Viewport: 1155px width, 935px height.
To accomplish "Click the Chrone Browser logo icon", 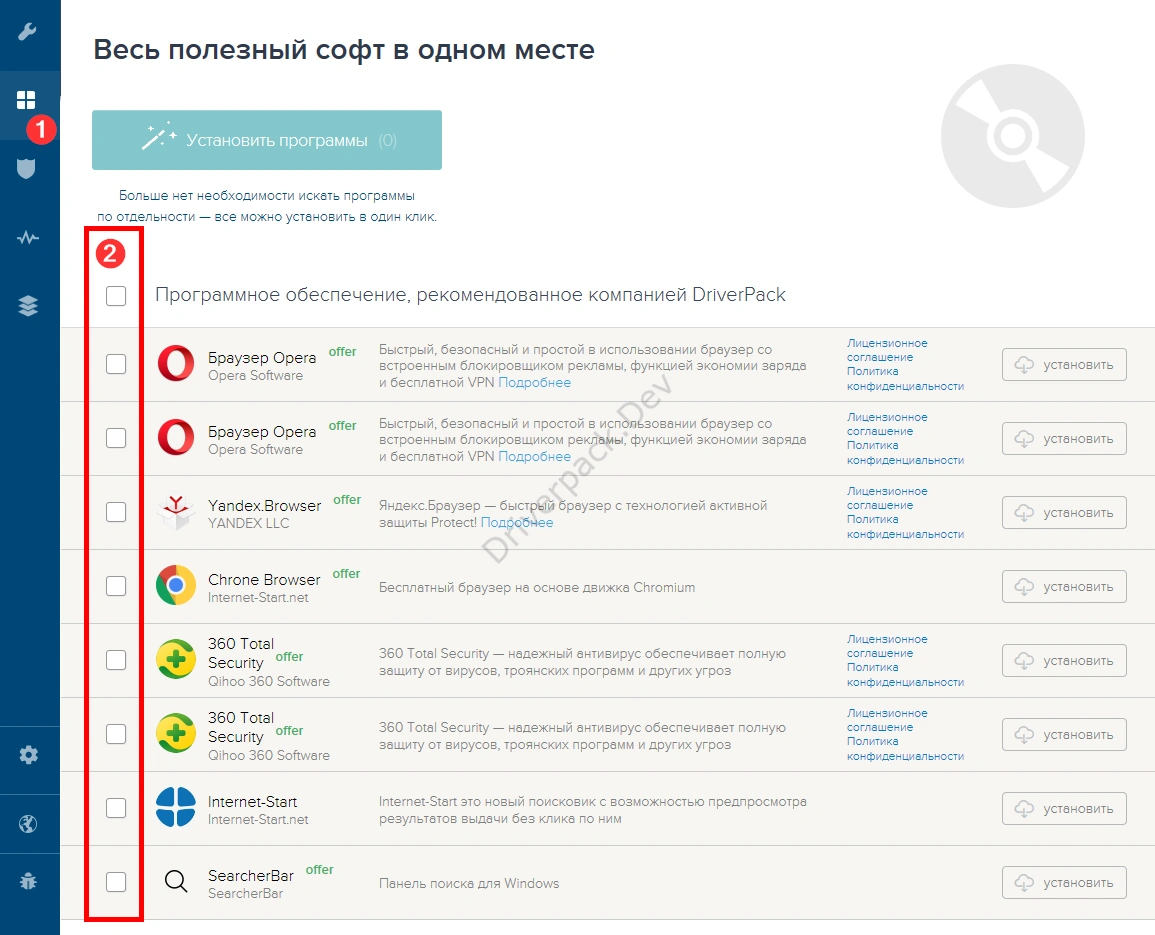I will pyautogui.click(x=175, y=585).
